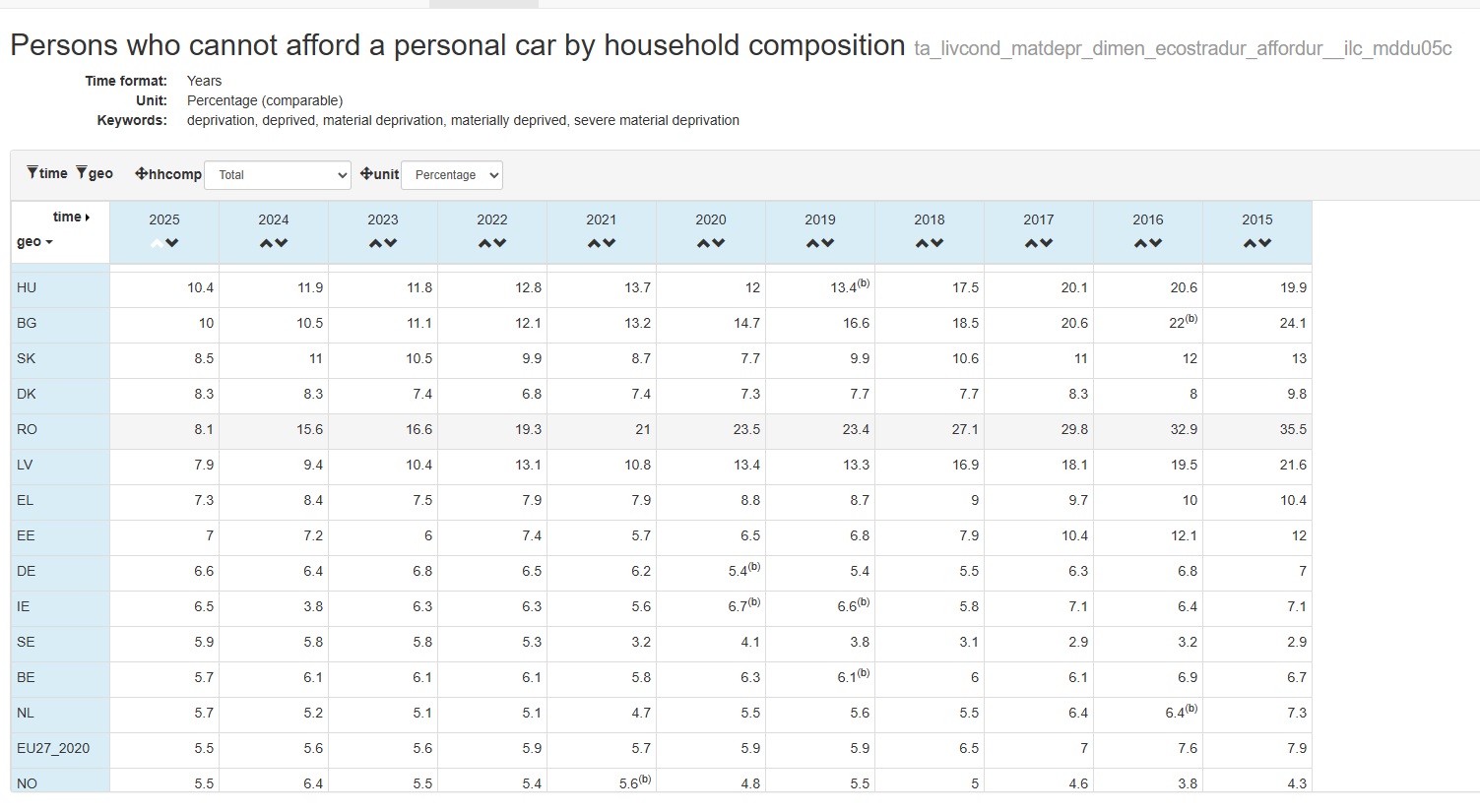Select the RO row label

[27, 429]
